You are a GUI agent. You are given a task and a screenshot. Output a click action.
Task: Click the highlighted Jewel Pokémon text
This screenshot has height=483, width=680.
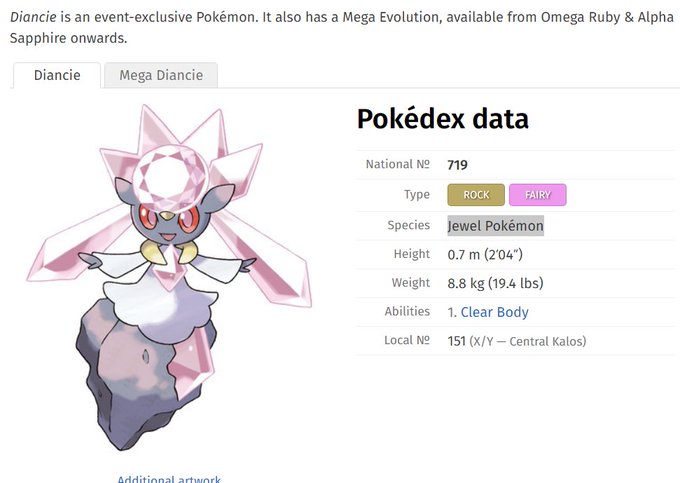(495, 226)
